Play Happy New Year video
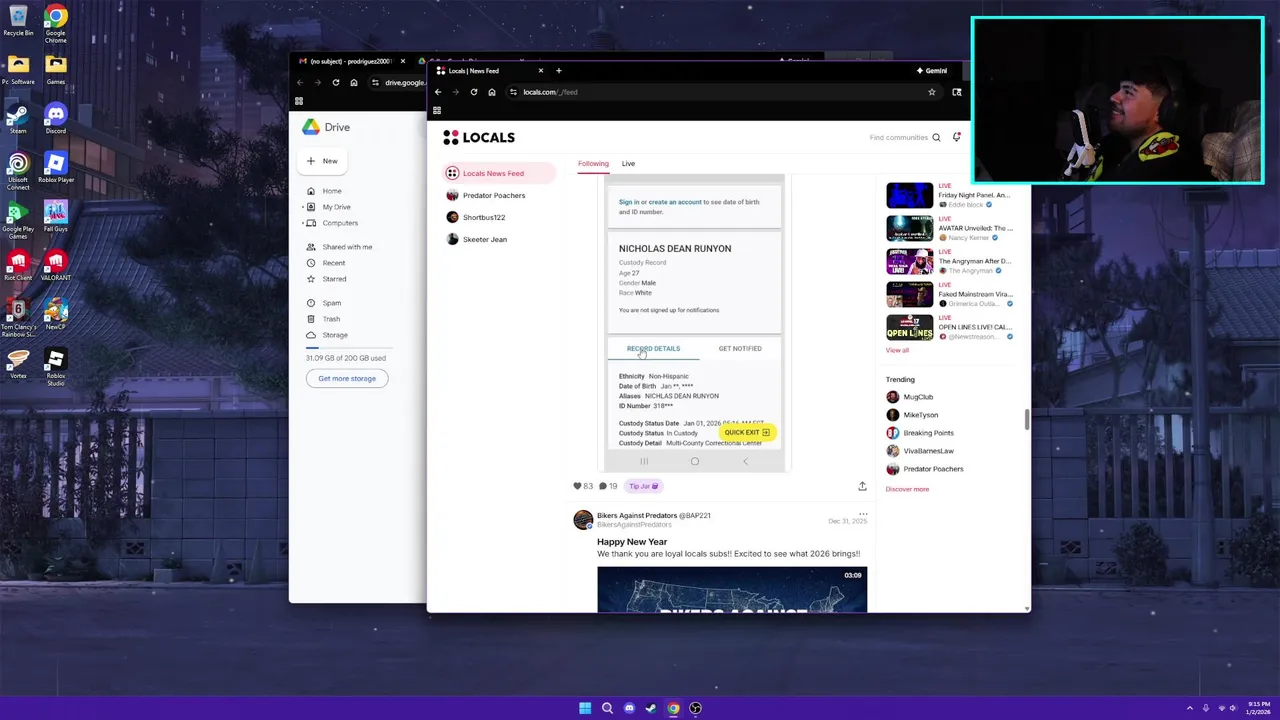1280x720 pixels. pos(732,590)
